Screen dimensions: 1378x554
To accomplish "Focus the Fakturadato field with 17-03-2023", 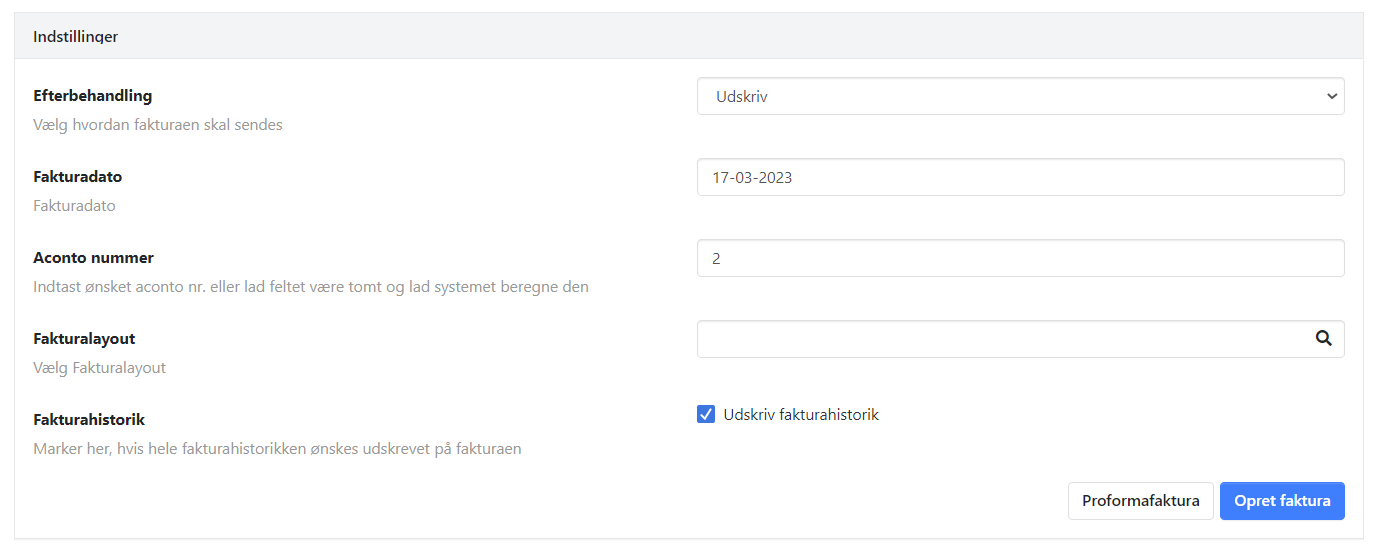I will point(1020,177).
